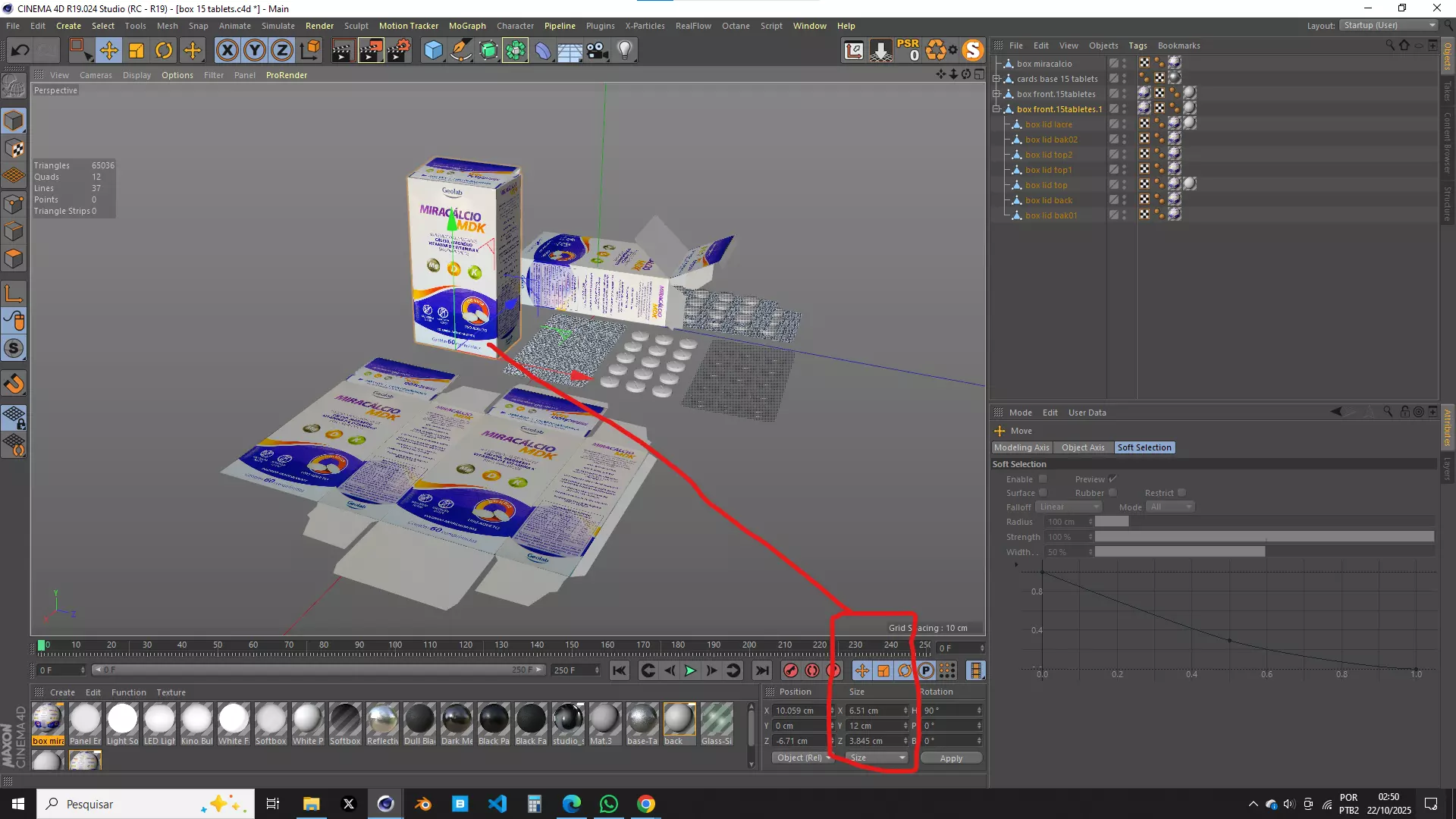Open Edit Render Settings icon
Viewport: 1456px width, 819px height.
(399, 51)
